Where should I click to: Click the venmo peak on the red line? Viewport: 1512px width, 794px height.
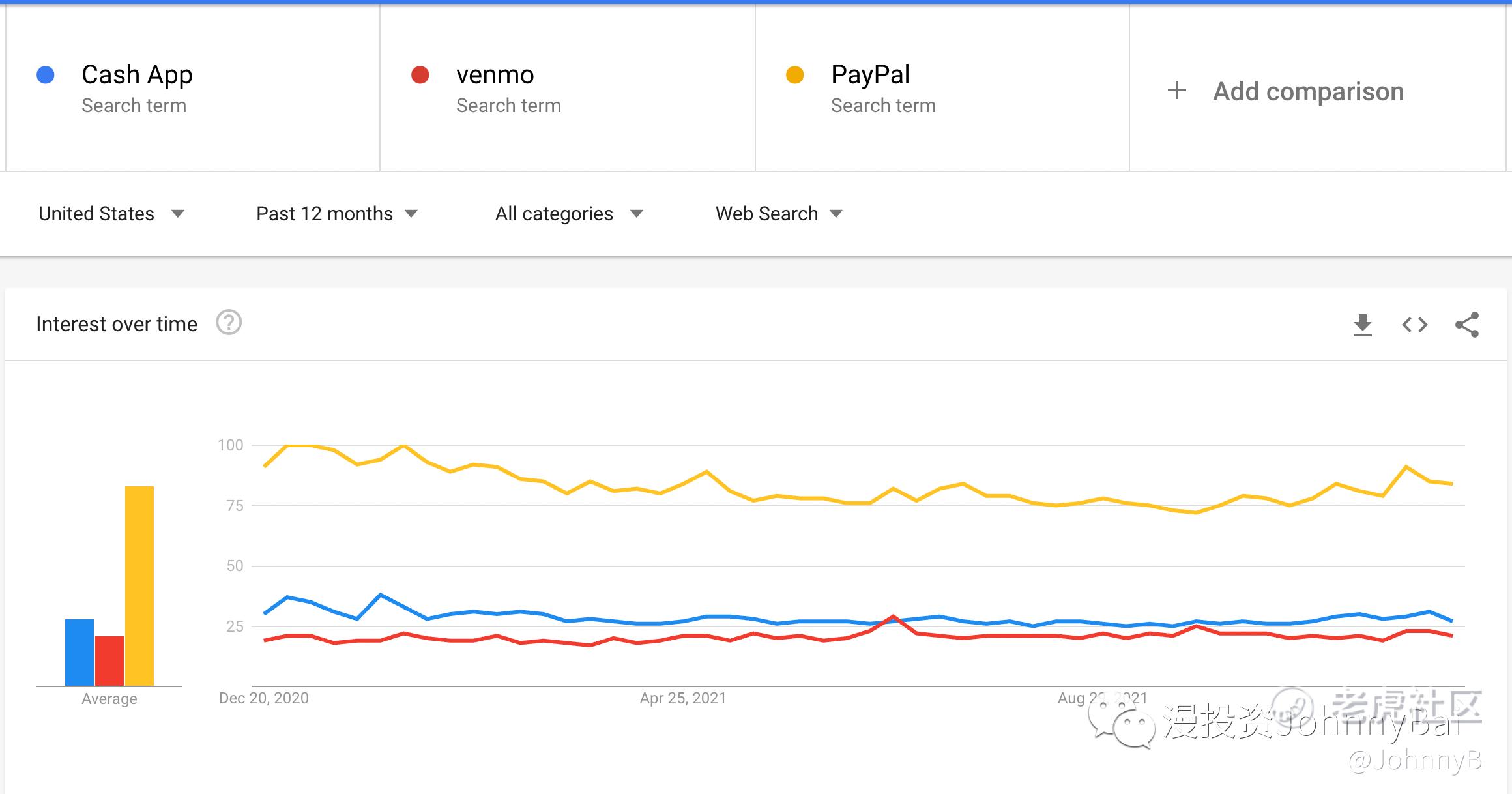[x=893, y=616]
